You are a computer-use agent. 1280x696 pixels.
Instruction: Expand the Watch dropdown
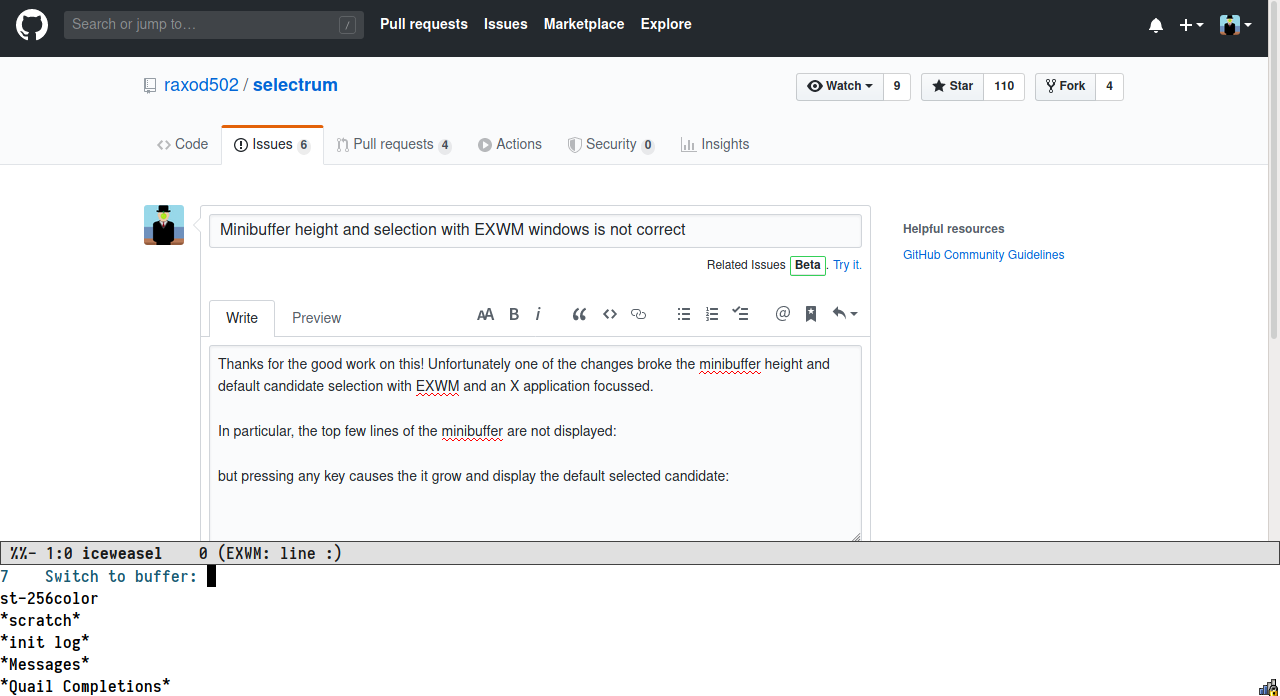click(840, 86)
